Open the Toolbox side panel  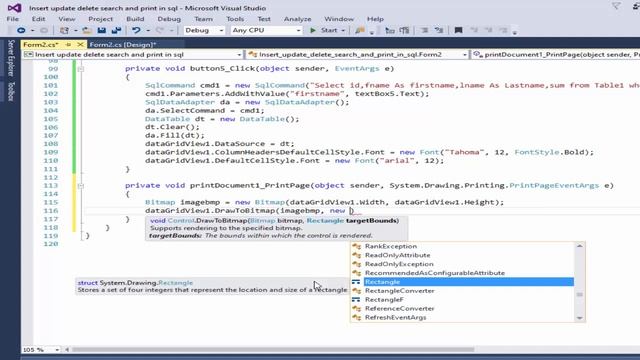[x=11, y=91]
